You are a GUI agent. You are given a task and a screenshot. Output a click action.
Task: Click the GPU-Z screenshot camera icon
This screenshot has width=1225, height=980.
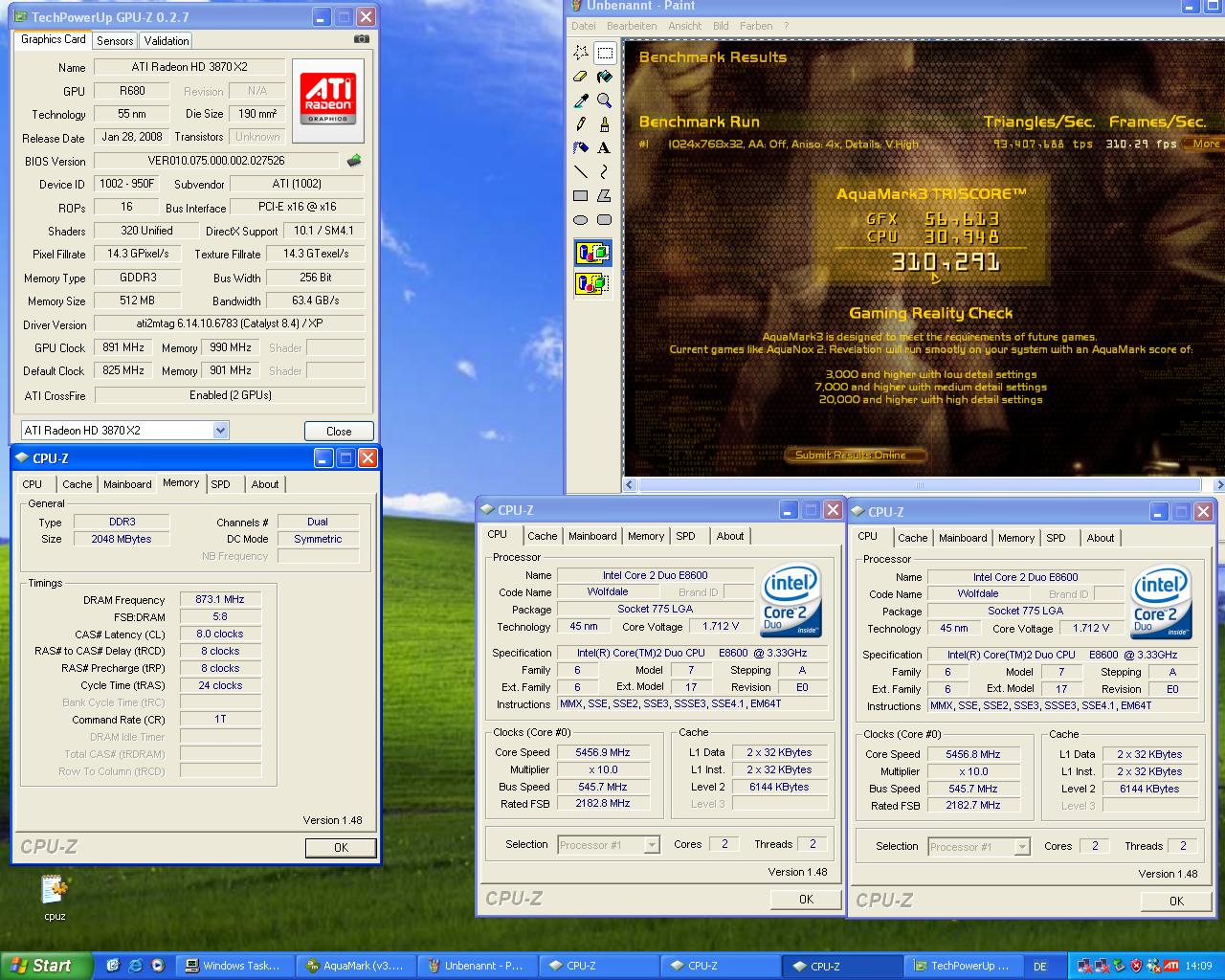click(x=361, y=39)
